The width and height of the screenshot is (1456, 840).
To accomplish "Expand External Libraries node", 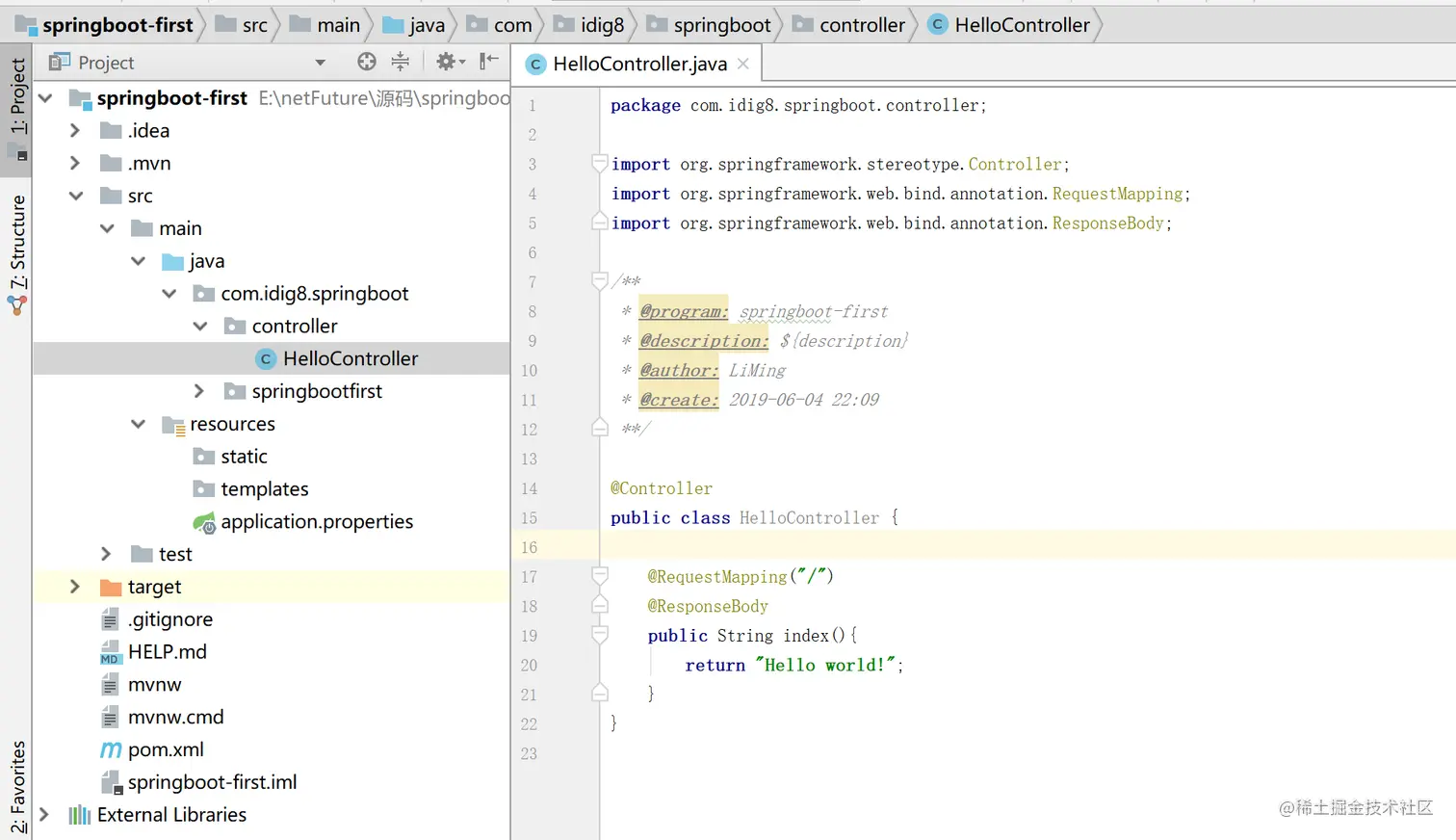I will [44, 815].
